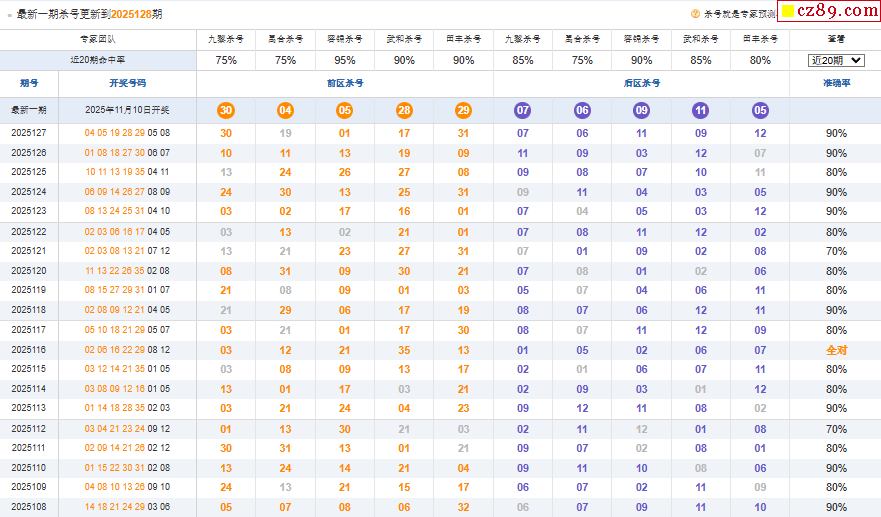Click the 前区杀号 column header

point(345,84)
